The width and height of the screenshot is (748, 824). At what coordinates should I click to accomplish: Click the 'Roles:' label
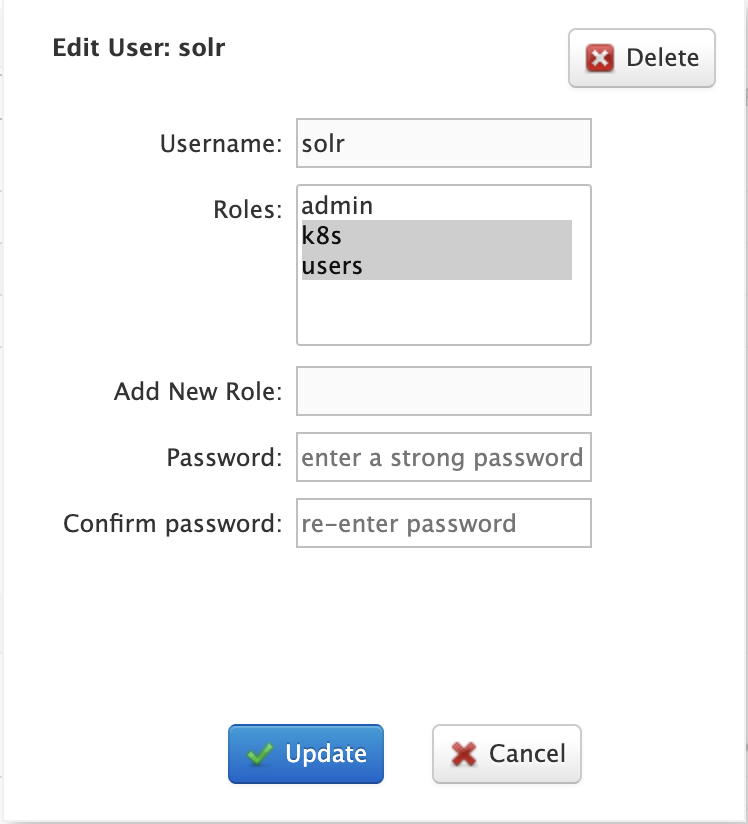point(248,209)
